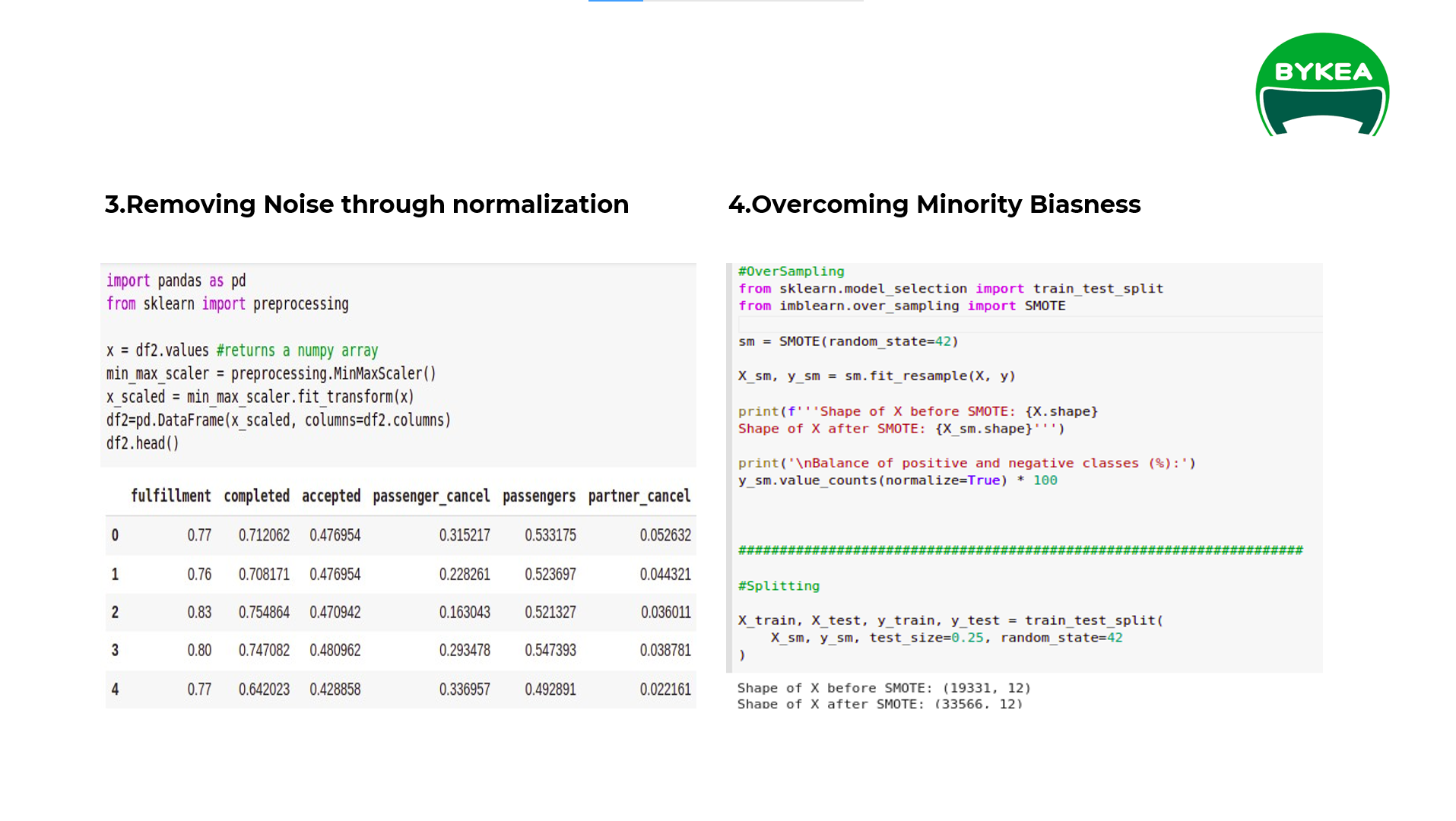Click the 'Balance of positive and negative classes' line

click(966, 463)
